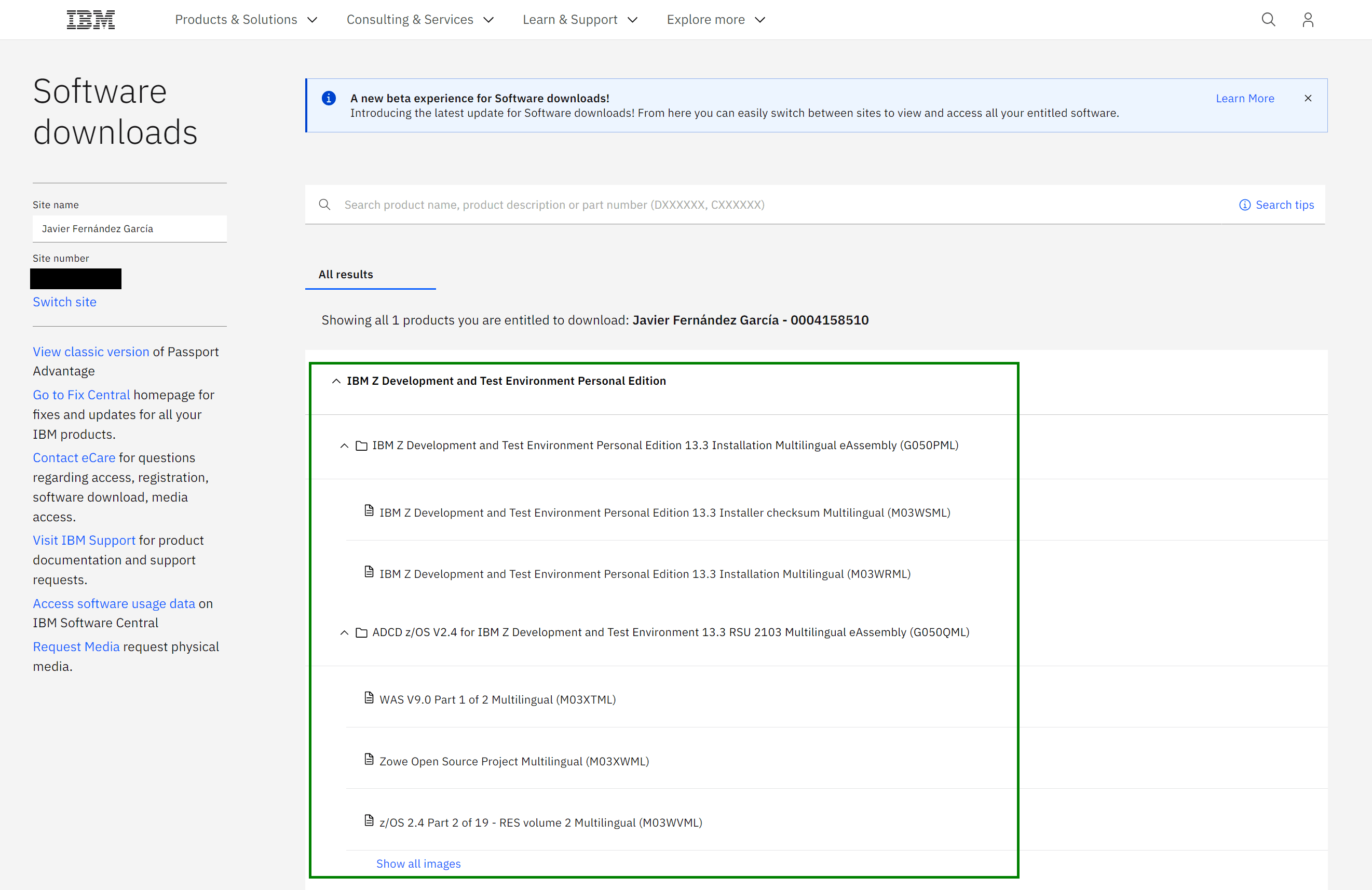Open the Go to Fix Central link
1372x890 pixels.
point(81,395)
